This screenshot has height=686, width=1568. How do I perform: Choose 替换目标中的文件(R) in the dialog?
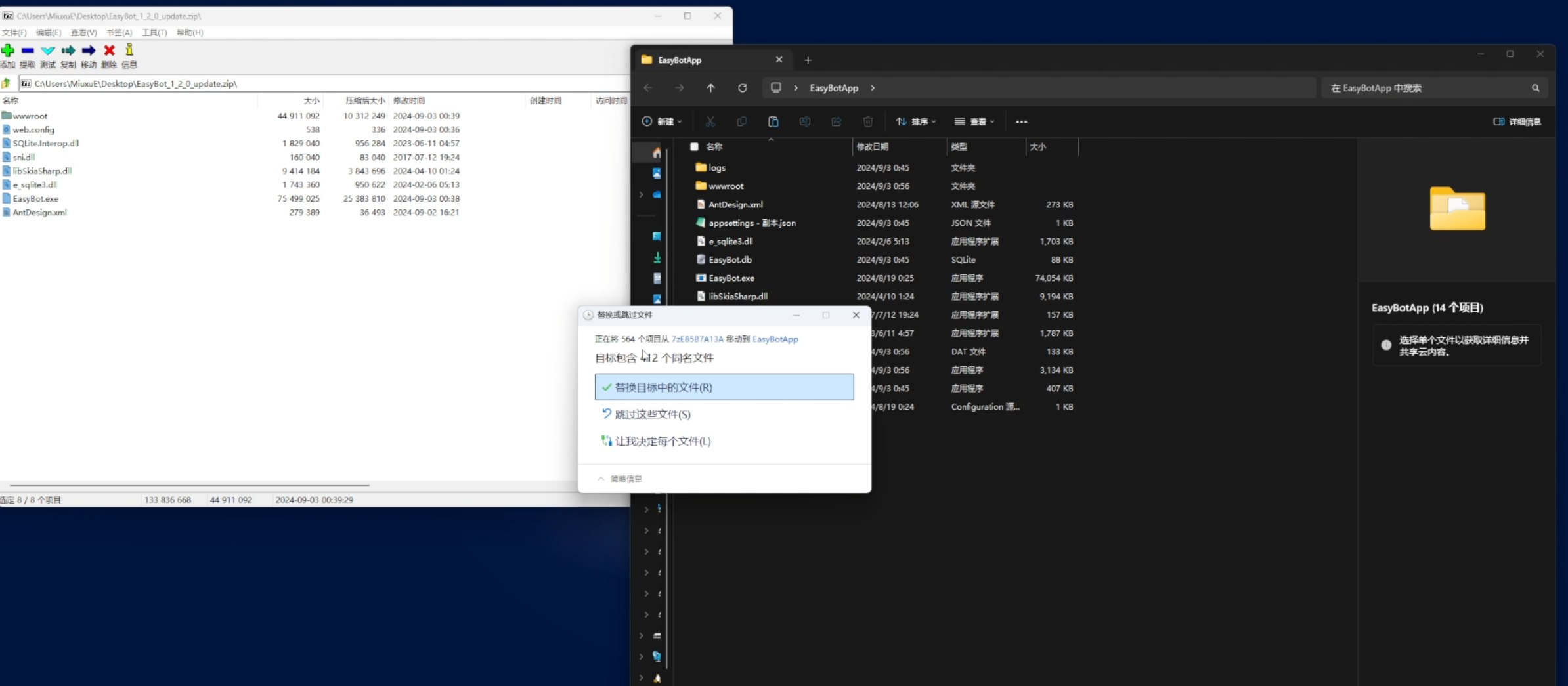[724, 387]
